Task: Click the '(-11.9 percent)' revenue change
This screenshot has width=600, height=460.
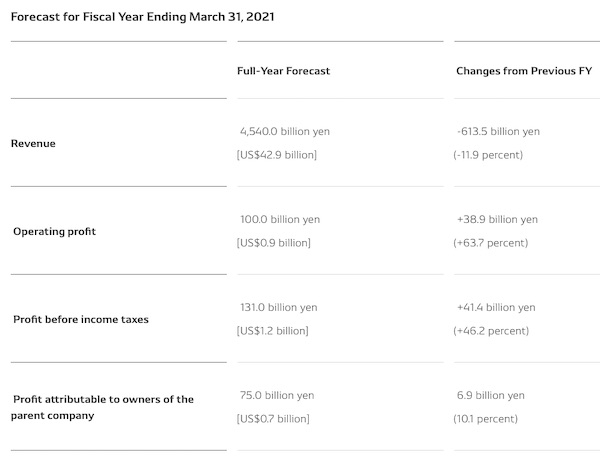Action: [x=487, y=155]
